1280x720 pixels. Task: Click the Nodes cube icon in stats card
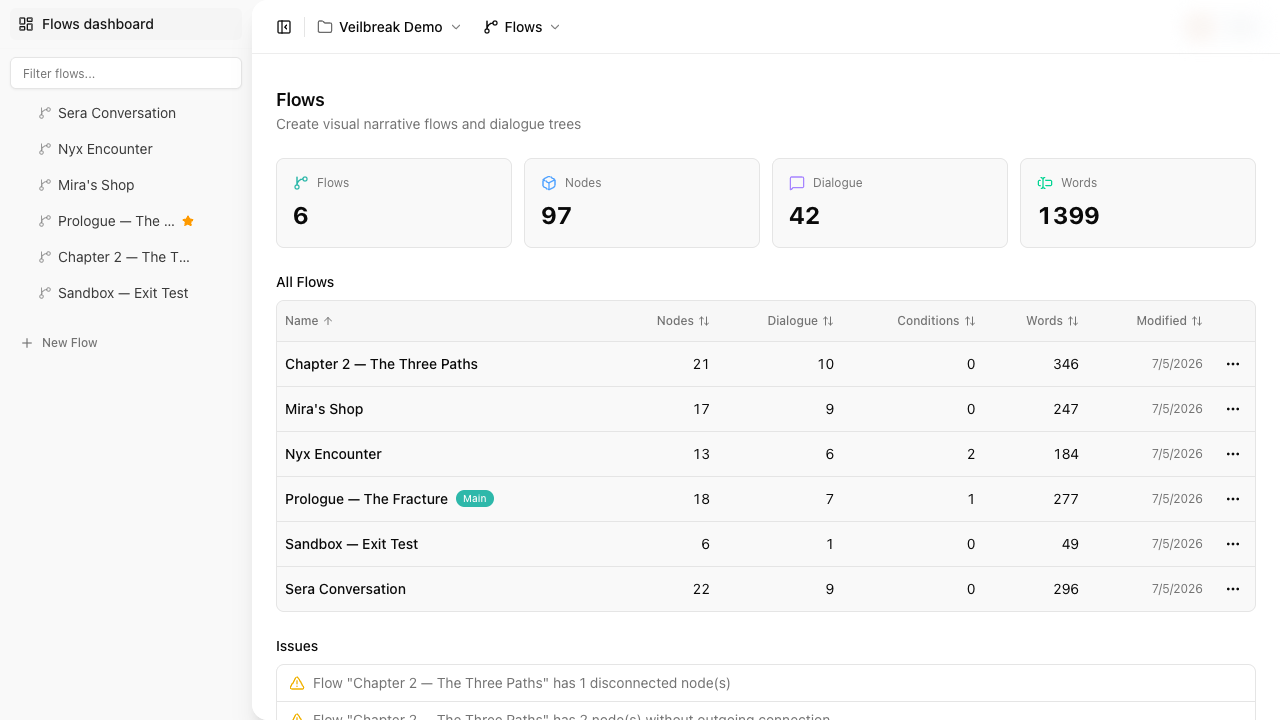[x=549, y=183]
